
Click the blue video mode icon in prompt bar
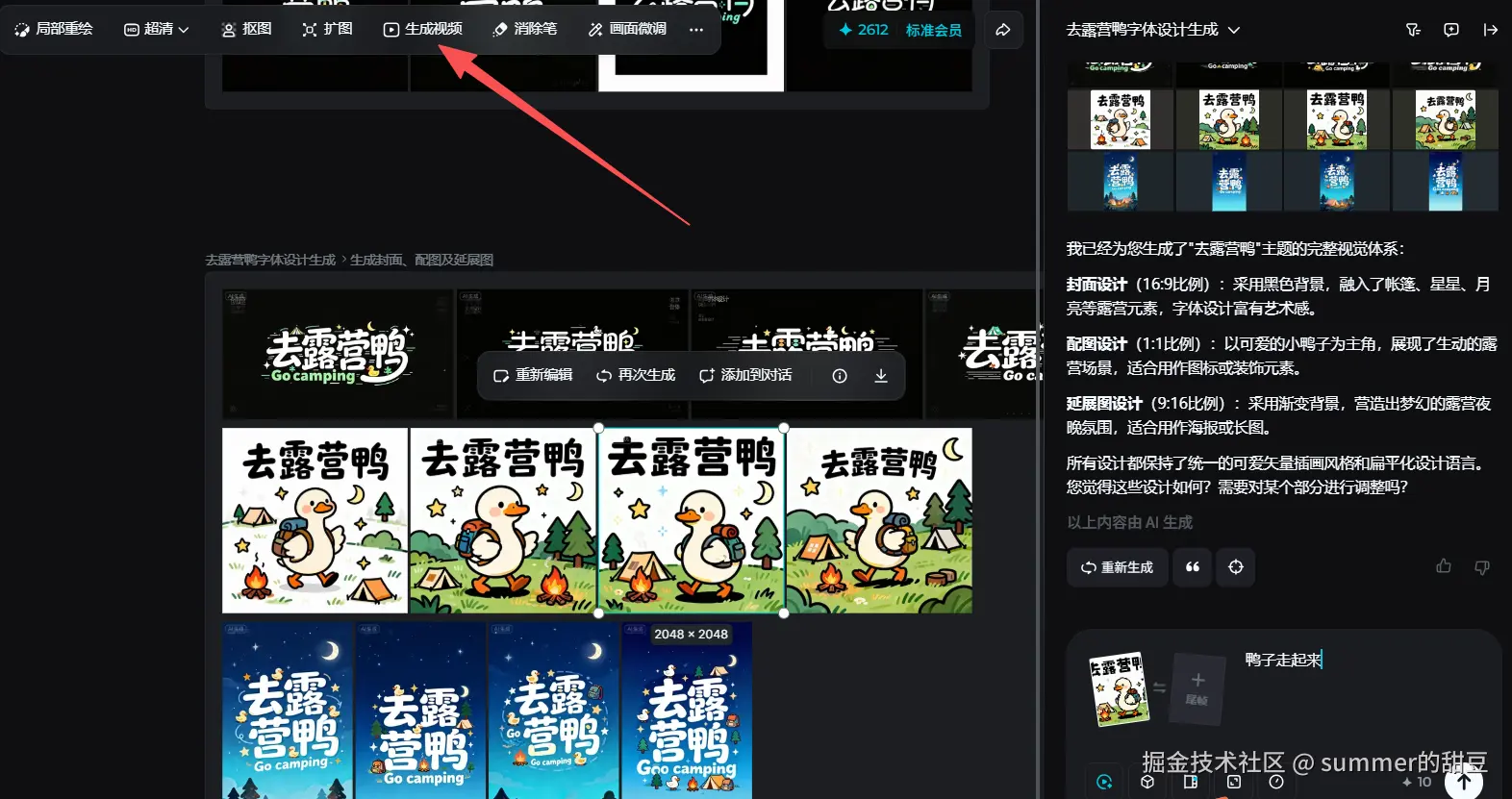1104,782
